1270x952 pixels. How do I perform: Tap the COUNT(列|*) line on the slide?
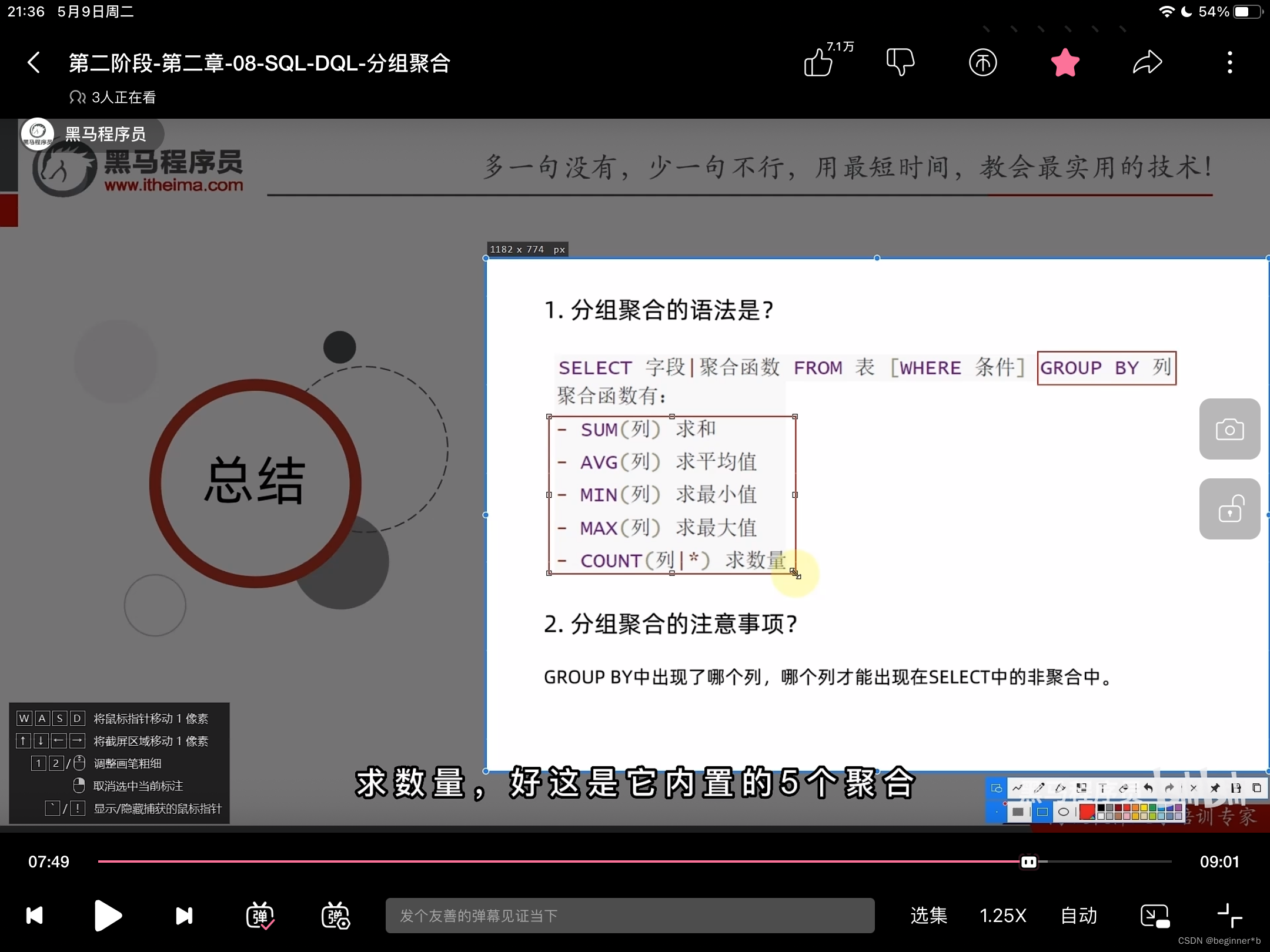coord(670,560)
